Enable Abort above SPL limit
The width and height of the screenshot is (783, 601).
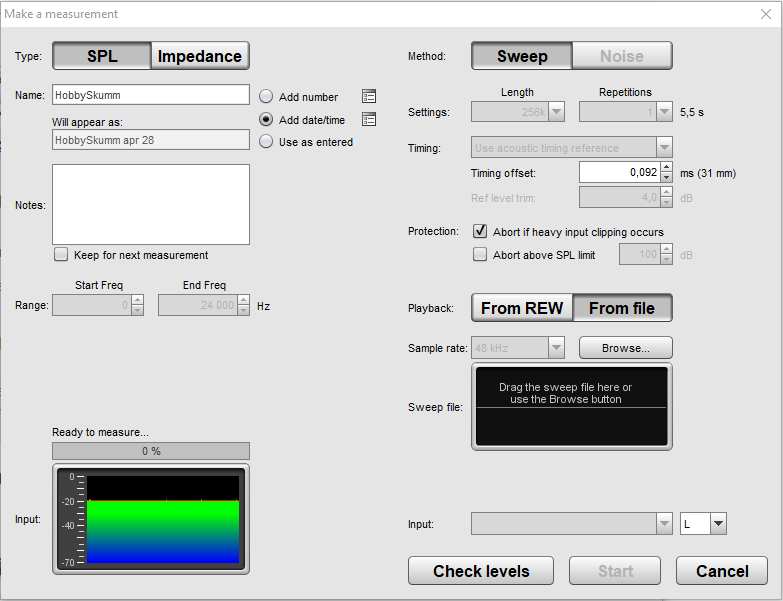tap(480, 255)
